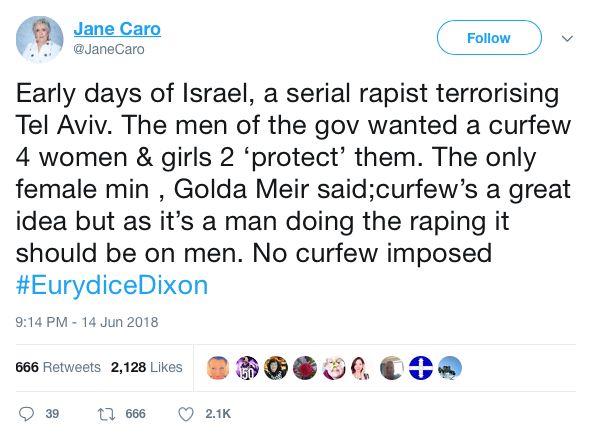Expand the tweet options chevron menu
This screenshot has width=611, height=441.
pos(568,38)
